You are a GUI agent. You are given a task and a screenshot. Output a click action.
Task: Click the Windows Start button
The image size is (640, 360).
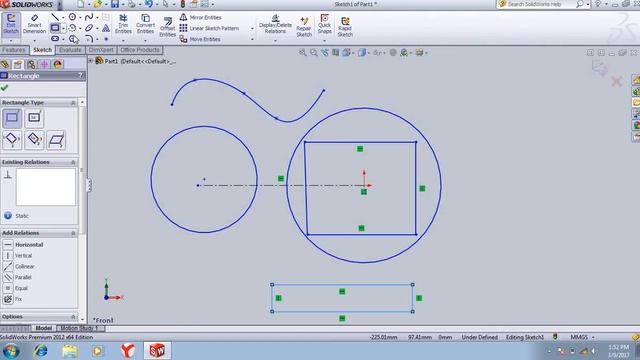click(x=11, y=351)
